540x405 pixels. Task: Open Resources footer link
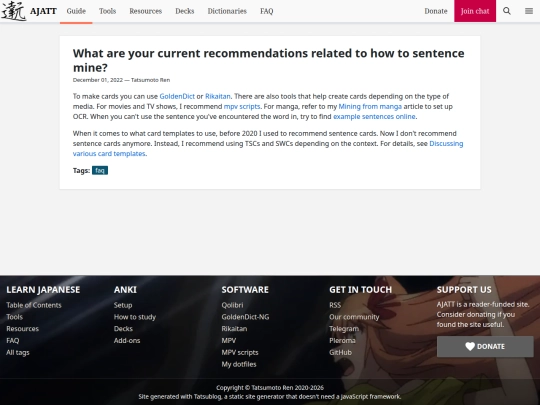click(22, 329)
